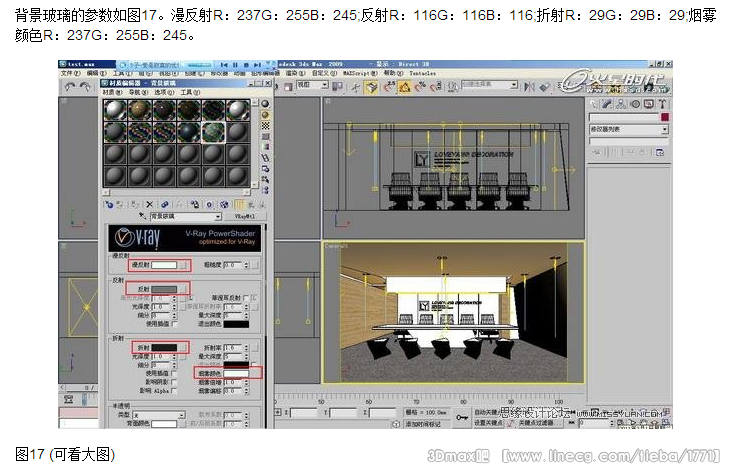Viewport: 749px width, 473px height.
Task: Toggle the checkered Background icon beside sample slots
Action: [x=265, y=126]
